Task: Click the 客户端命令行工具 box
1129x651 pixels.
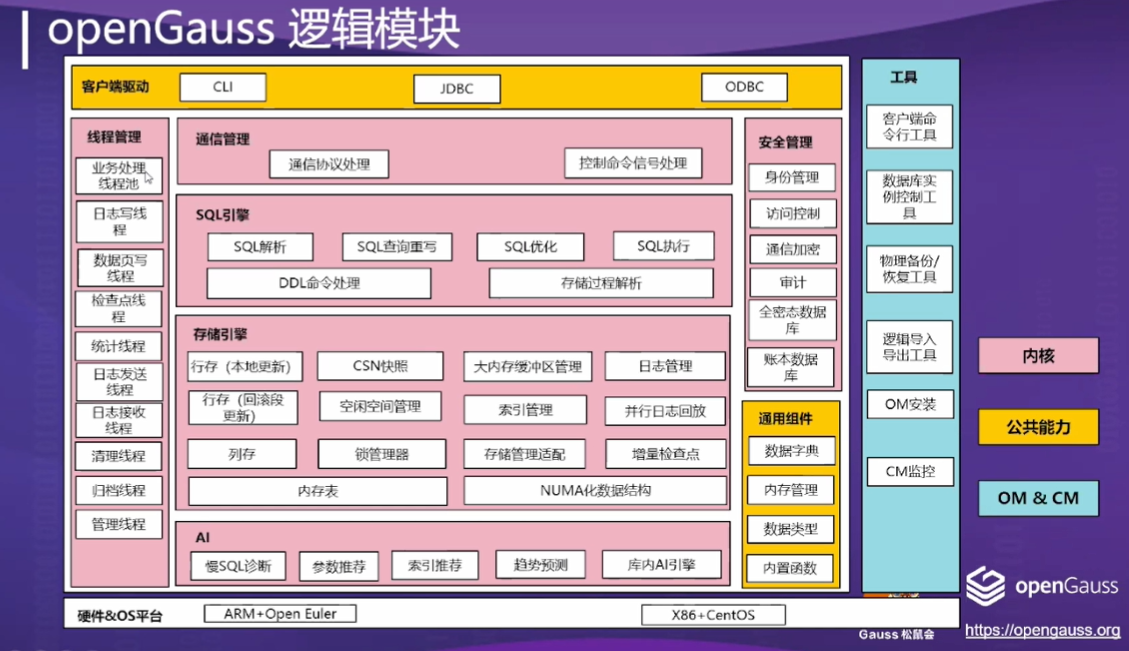Action: [909, 127]
